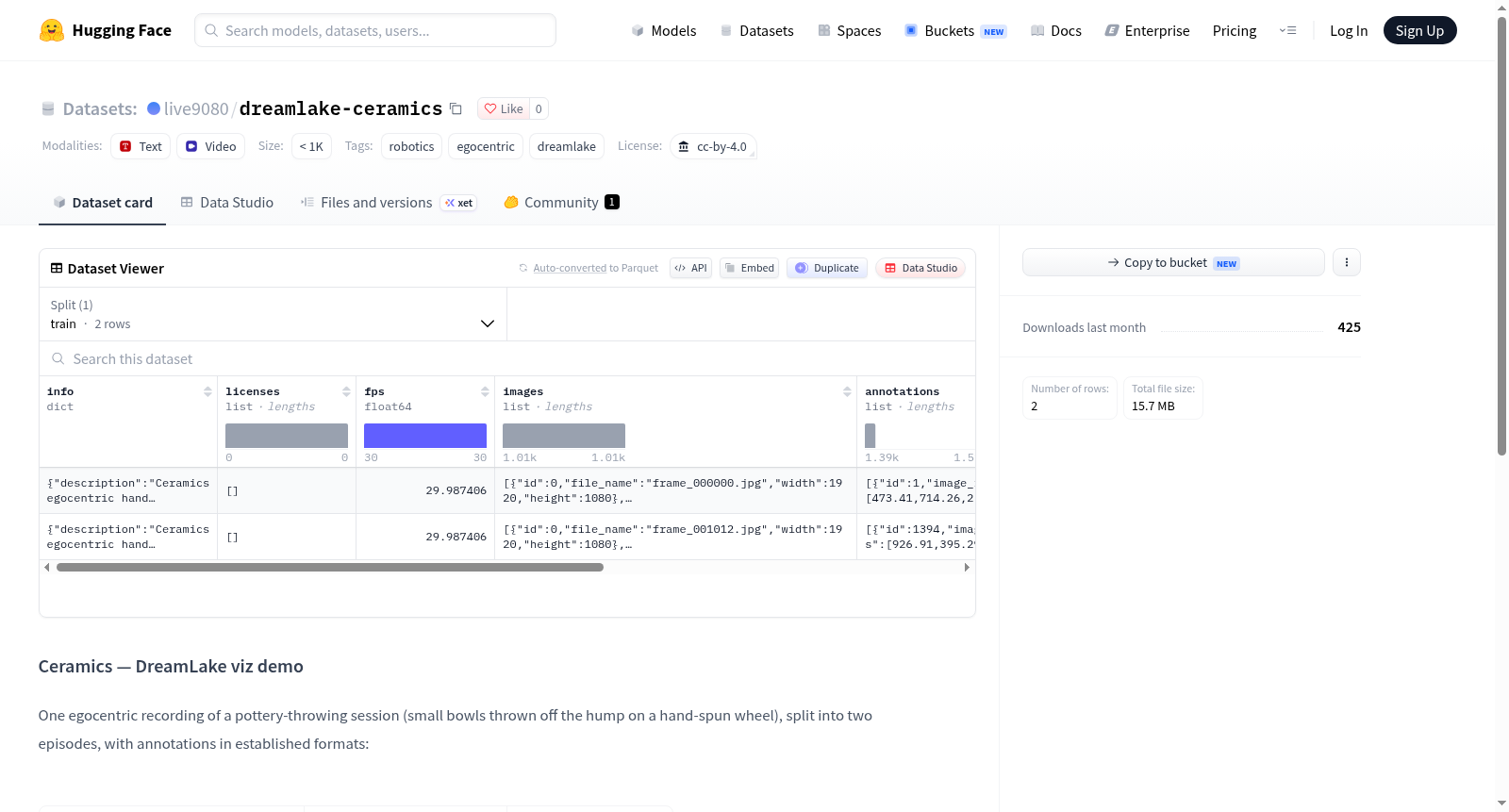Click the fps histogram bar

(425, 436)
